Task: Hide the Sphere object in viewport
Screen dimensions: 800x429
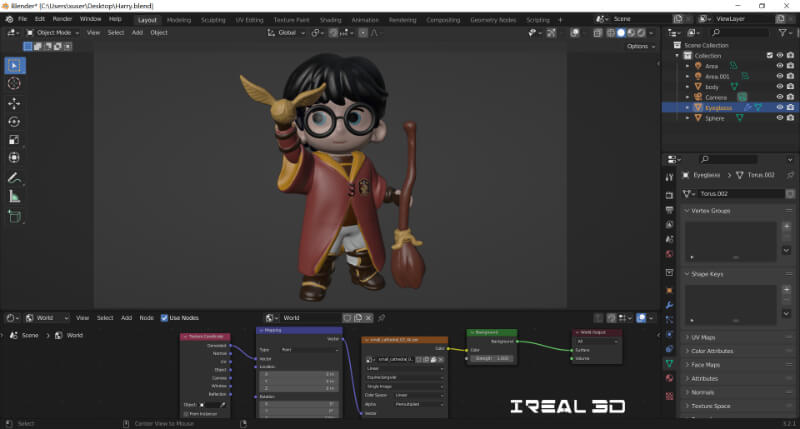Action: click(x=780, y=118)
